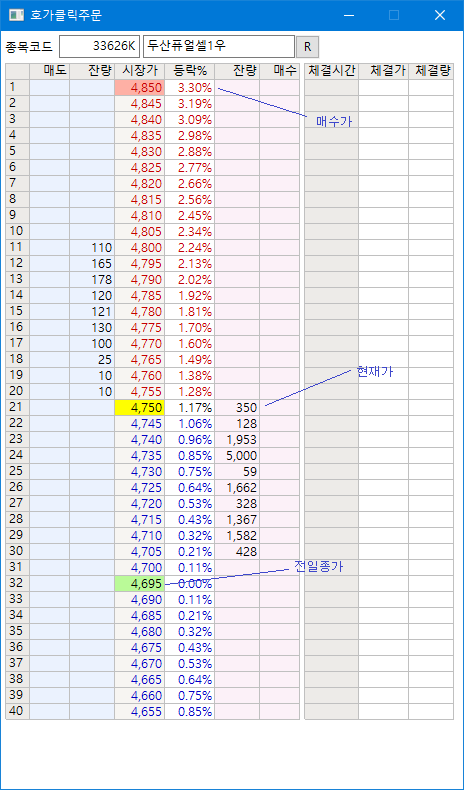Click the buy quantity 428
Viewport: 464px width, 790px height.
click(237, 552)
